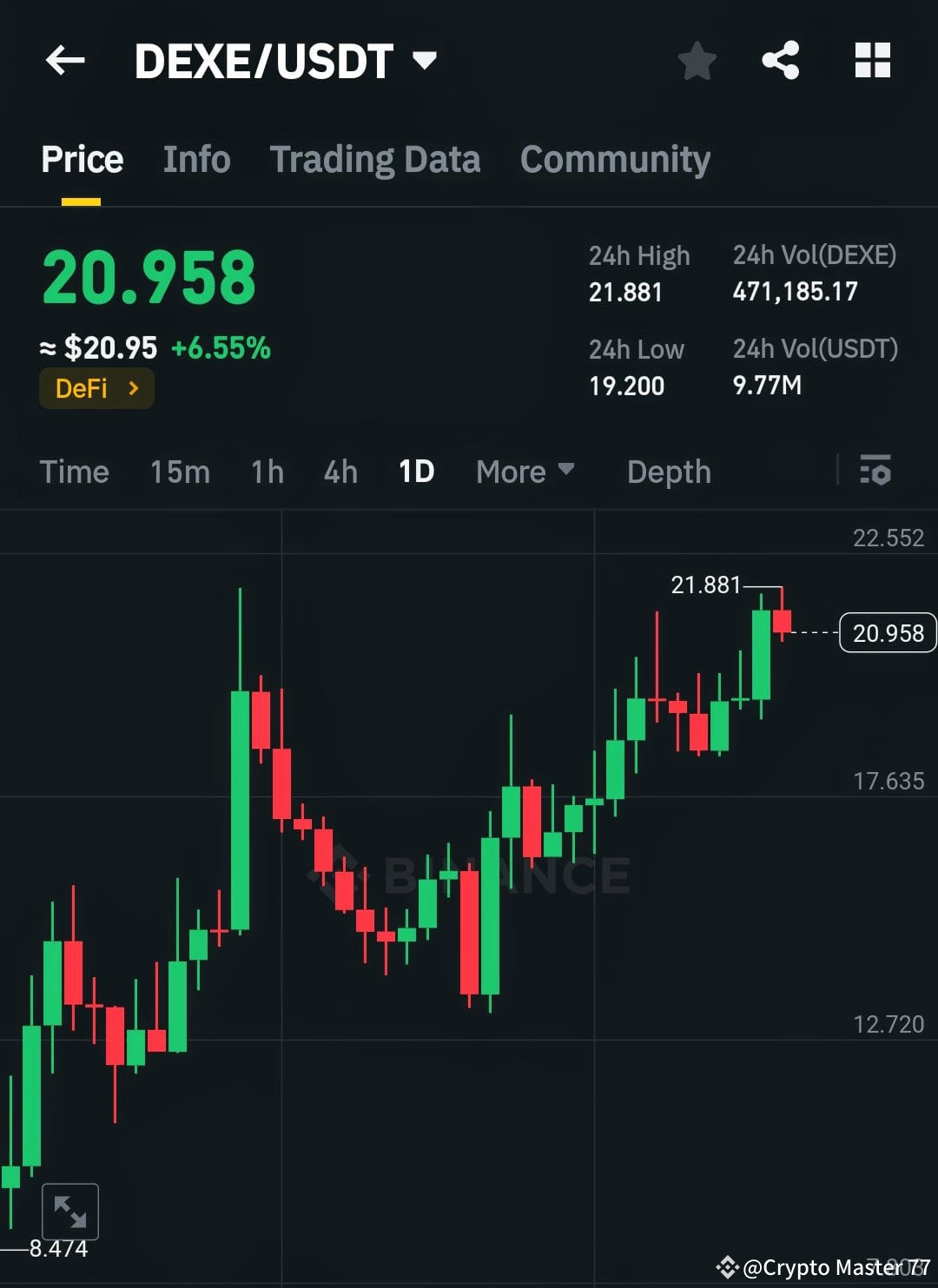Select the Time chart view
This screenshot has height=1288, width=938.
pos(74,472)
